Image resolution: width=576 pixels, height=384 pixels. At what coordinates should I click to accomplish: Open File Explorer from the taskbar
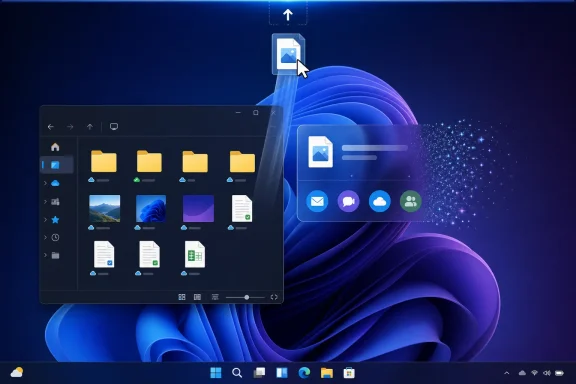coord(327,373)
